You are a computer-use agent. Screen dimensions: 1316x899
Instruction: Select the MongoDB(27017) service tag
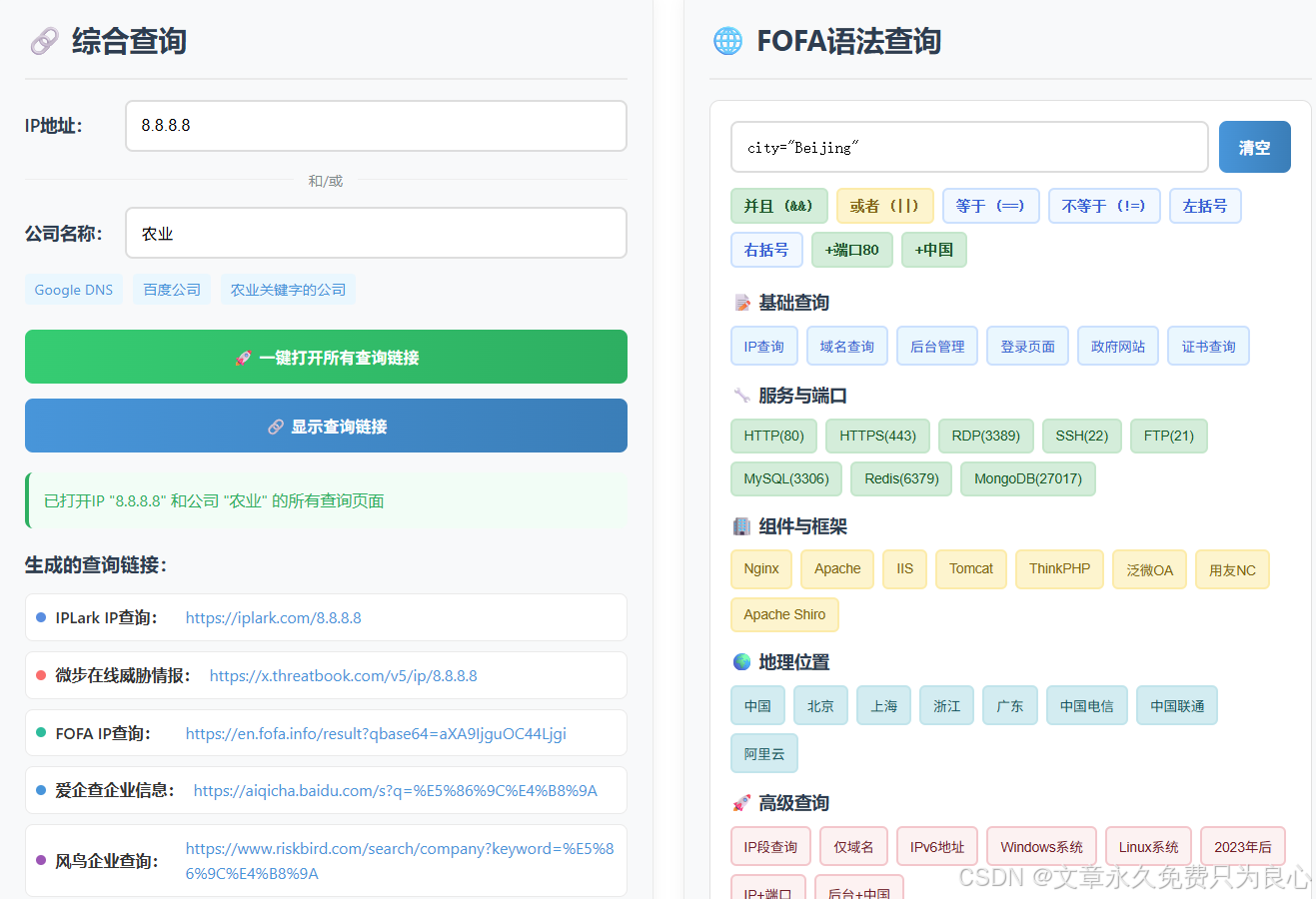1028,478
